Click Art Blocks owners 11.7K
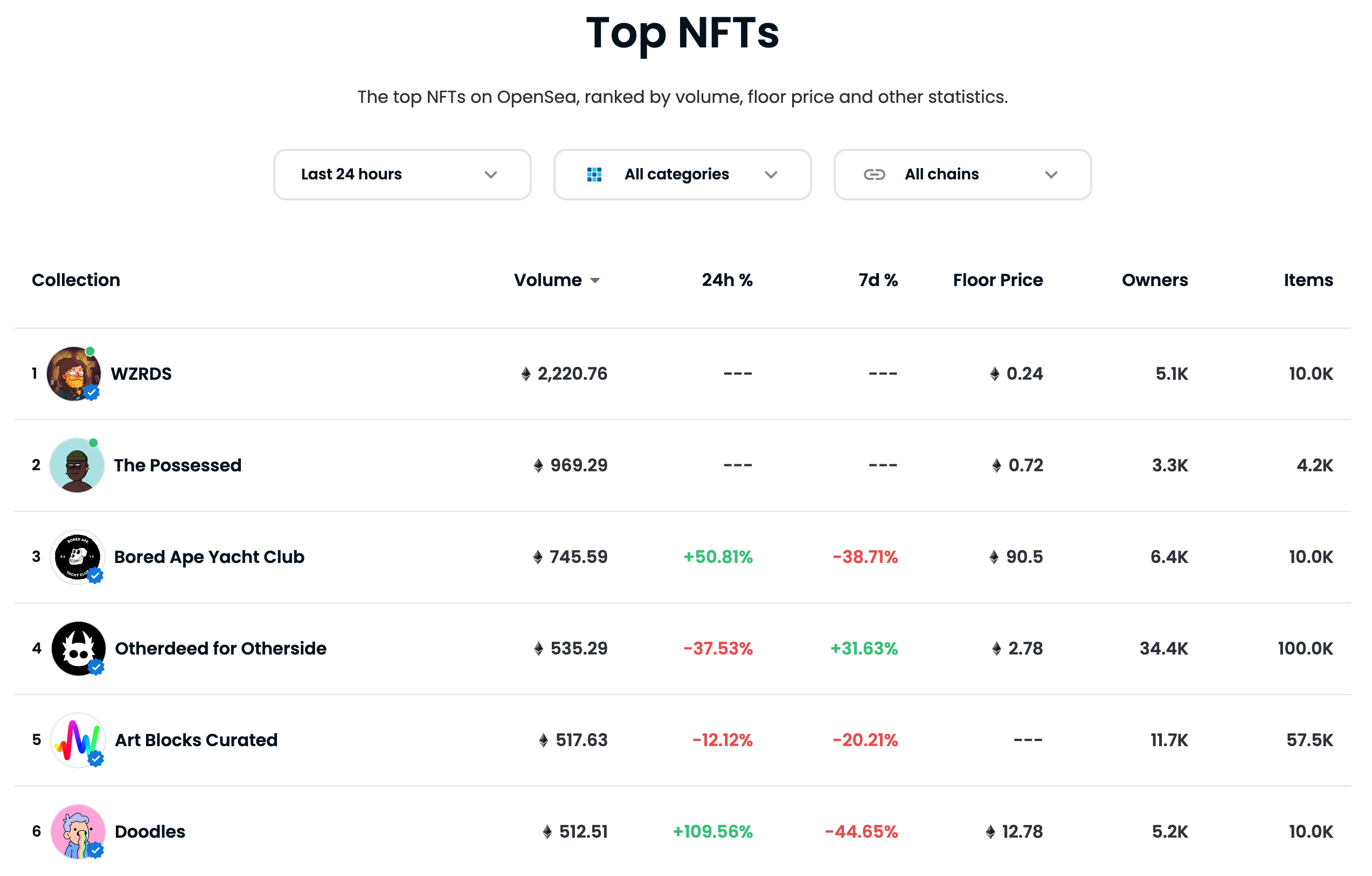Screen dimensions: 1372x876 coord(1169,740)
